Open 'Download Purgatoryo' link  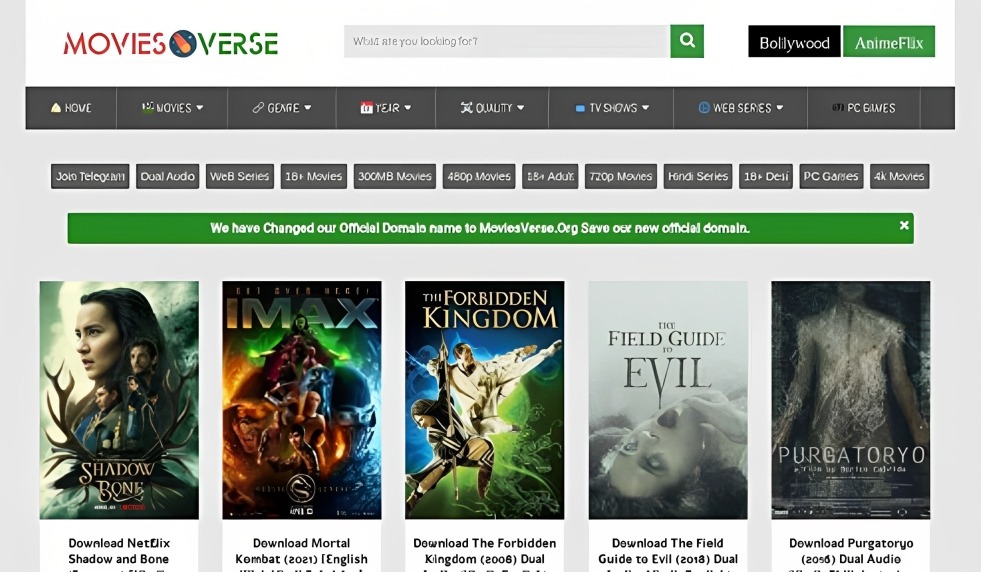851,553
